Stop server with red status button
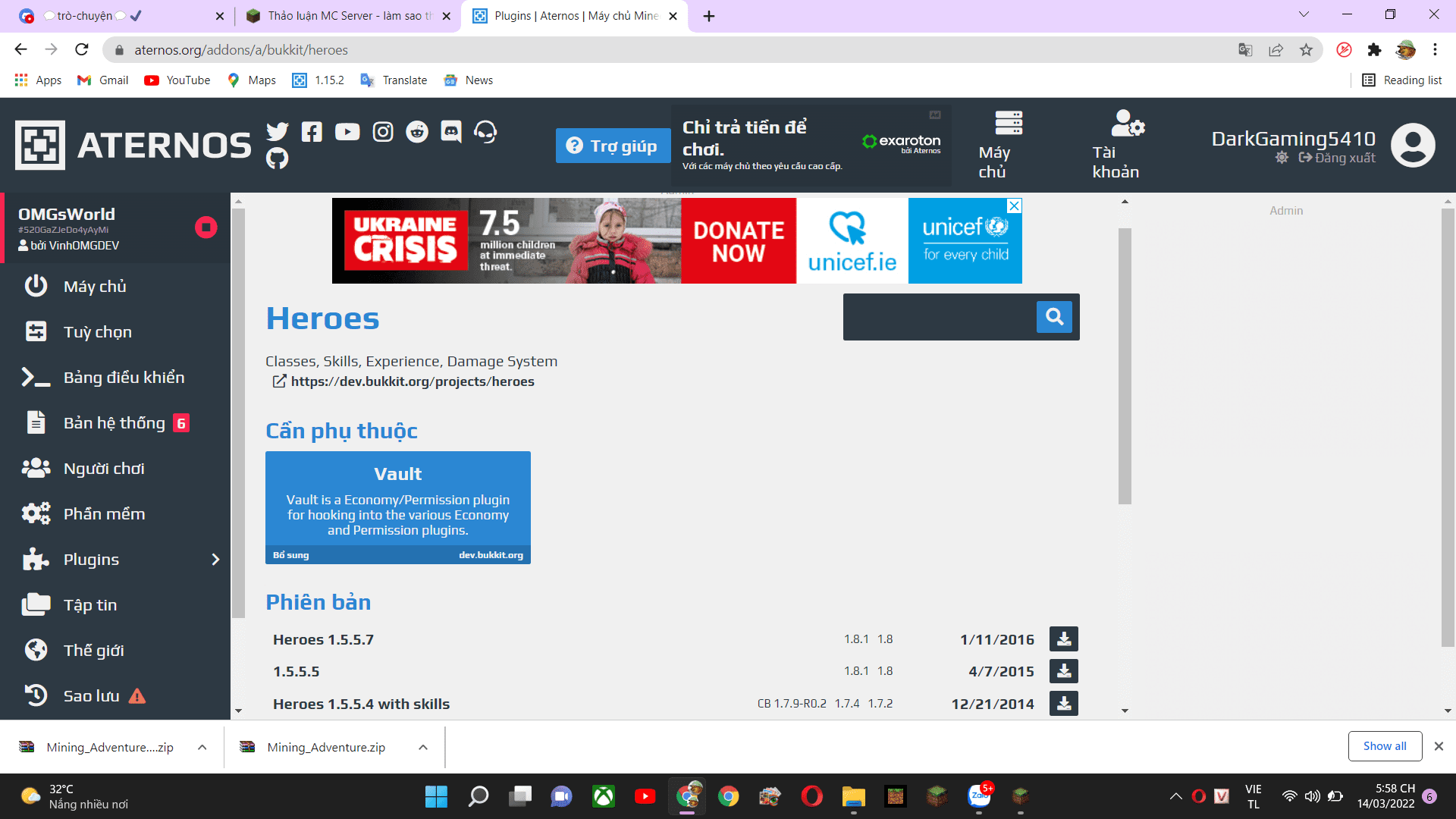Viewport: 1456px width, 819px height. 206,227
